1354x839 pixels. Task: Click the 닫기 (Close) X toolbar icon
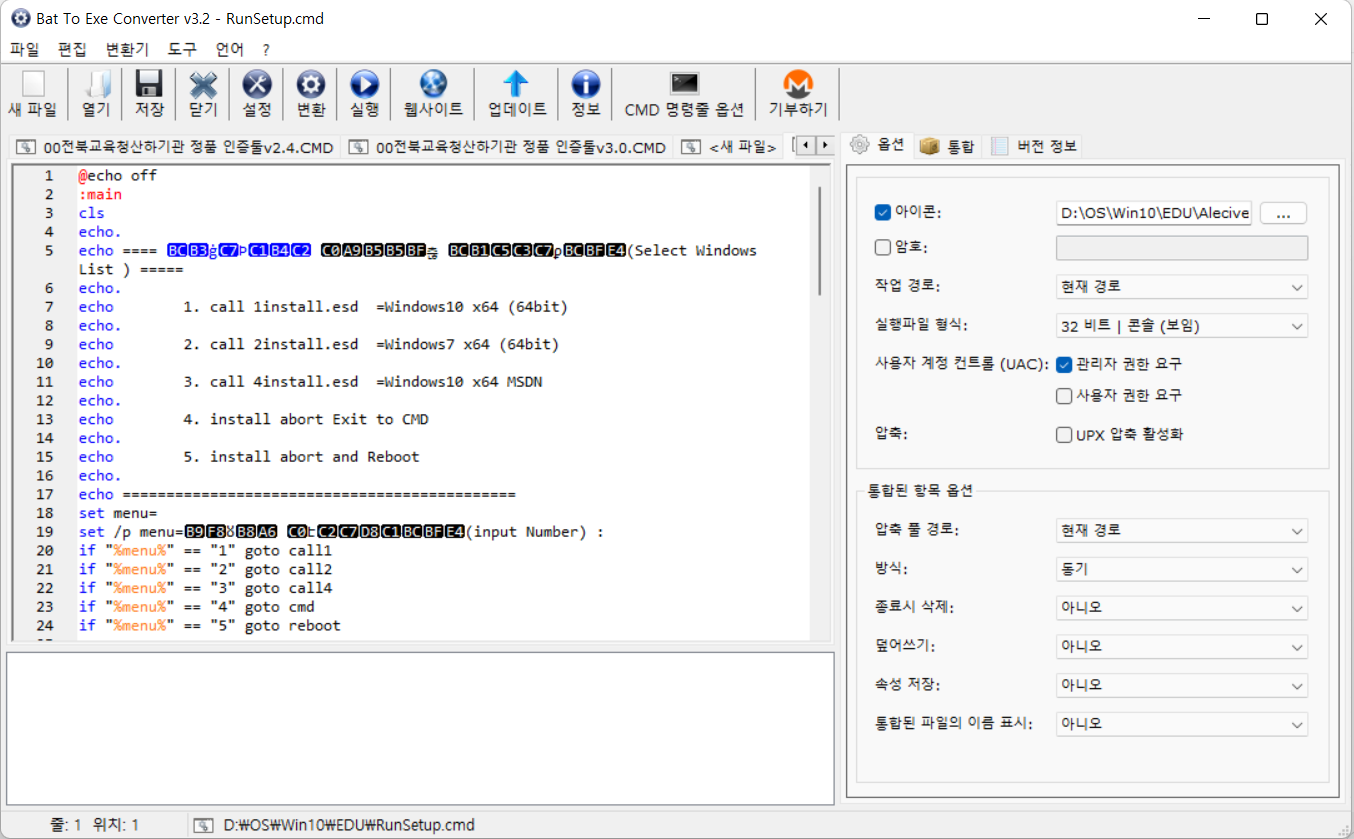pos(203,85)
